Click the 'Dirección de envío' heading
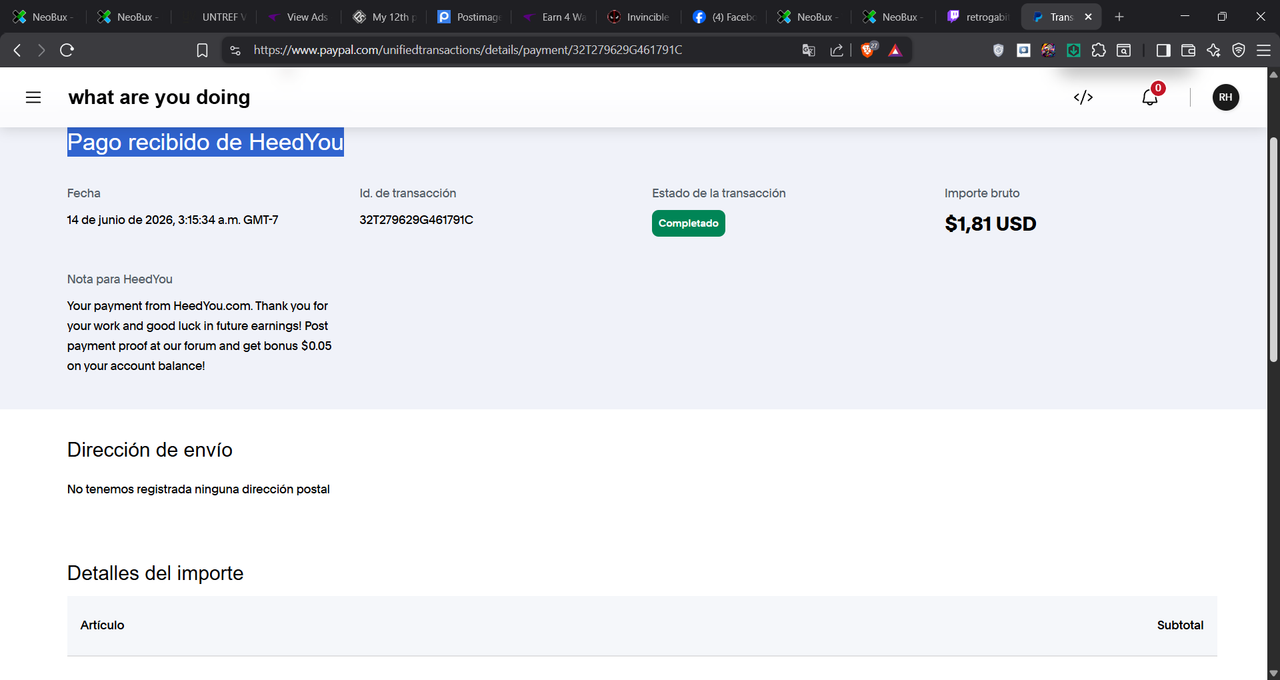Viewport: 1280px width, 680px height. (150, 450)
